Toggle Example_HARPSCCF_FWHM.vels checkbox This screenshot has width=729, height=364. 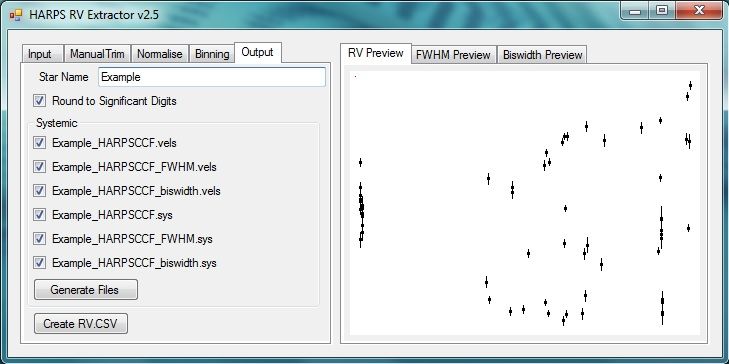tap(40, 166)
